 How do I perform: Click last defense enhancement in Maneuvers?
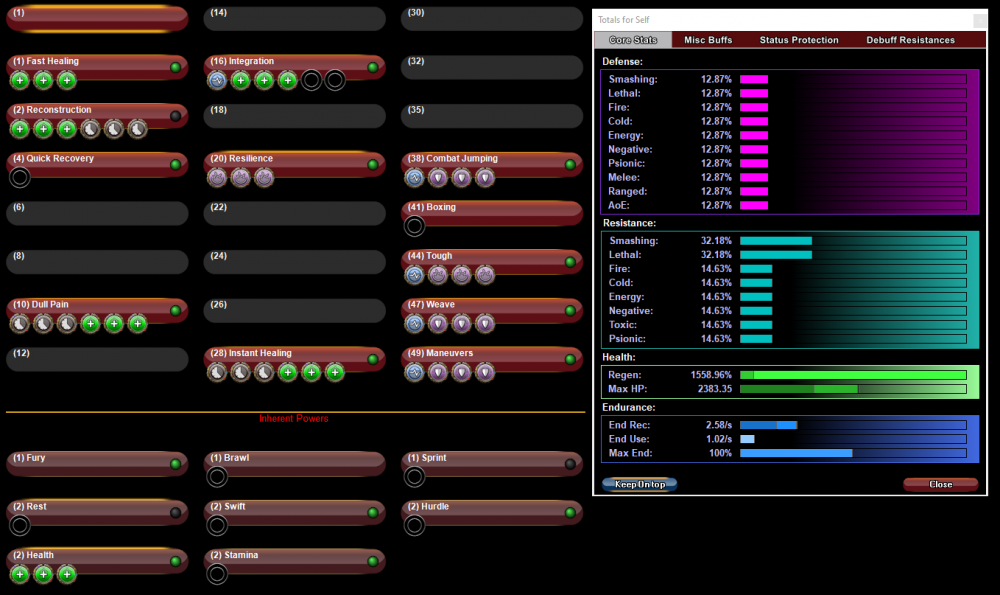click(x=485, y=372)
